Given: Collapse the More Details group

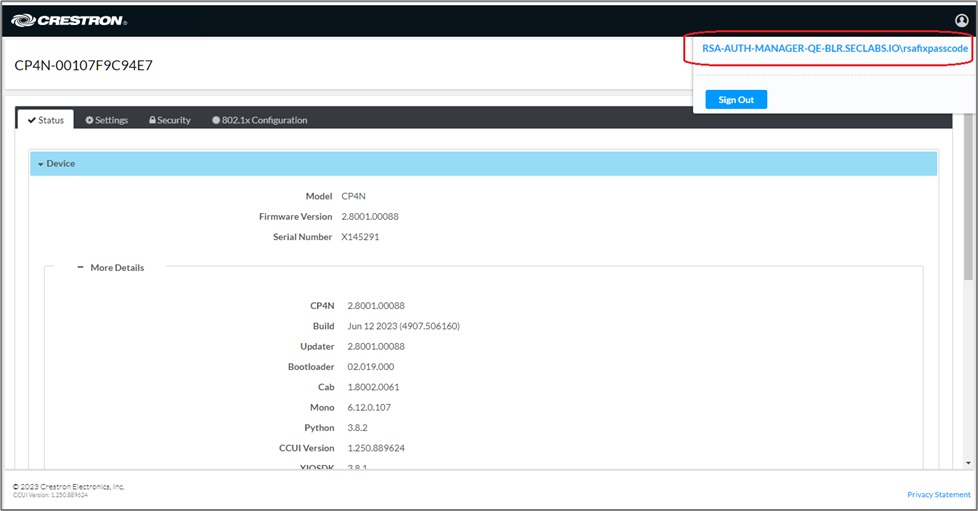Looking at the screenshot, I should click(110, 268).
